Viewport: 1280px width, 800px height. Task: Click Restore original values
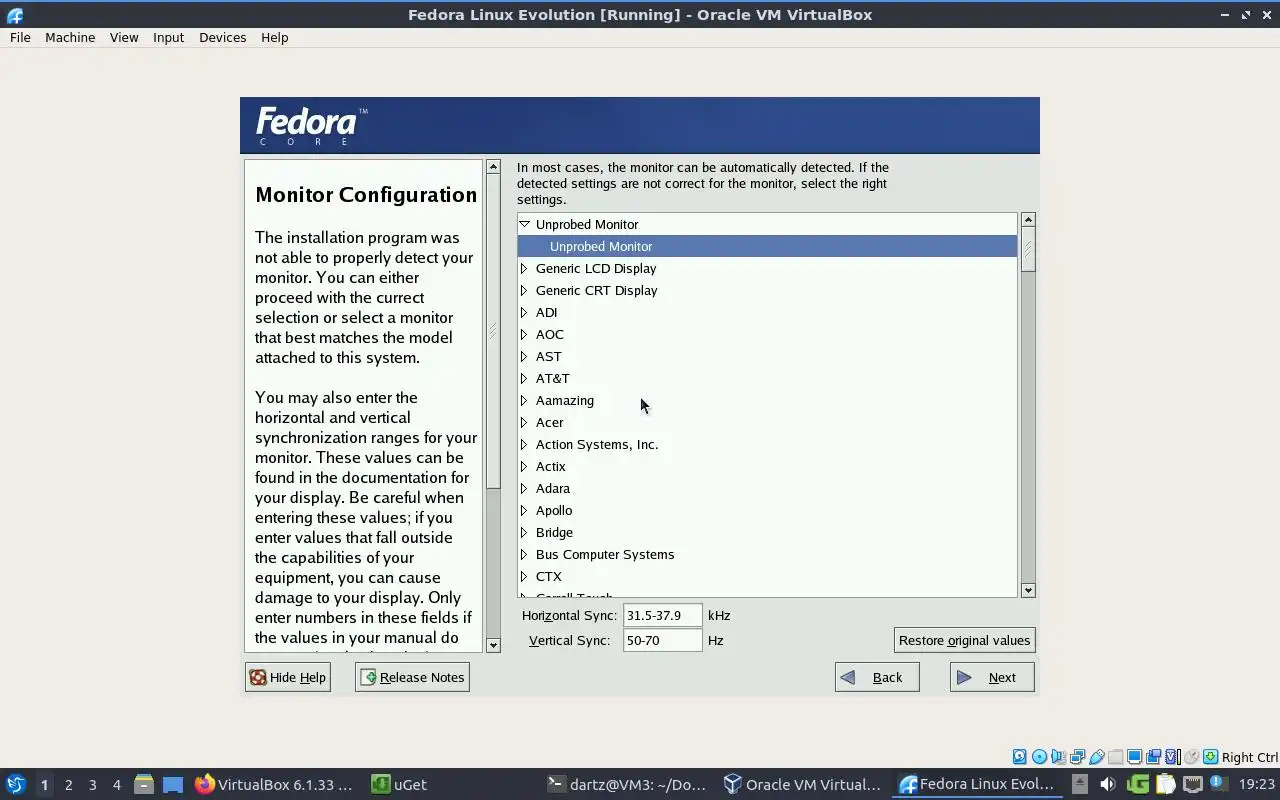(964, 640)
